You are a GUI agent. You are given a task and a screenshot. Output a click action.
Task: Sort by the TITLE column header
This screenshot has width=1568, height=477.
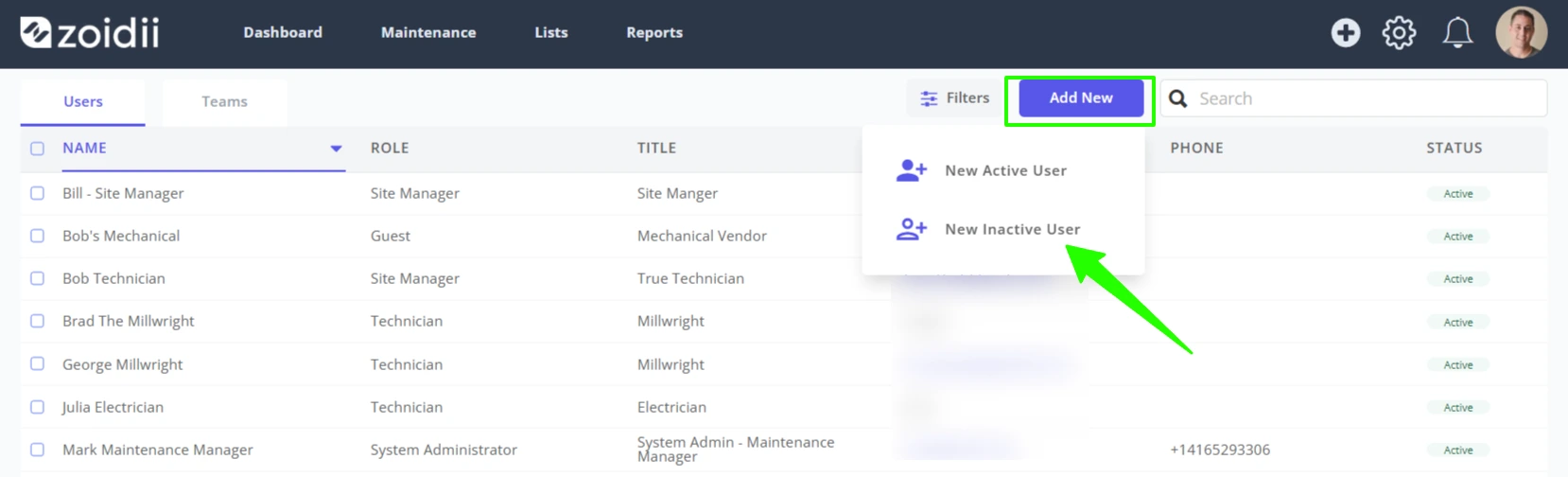coord(656,148)
